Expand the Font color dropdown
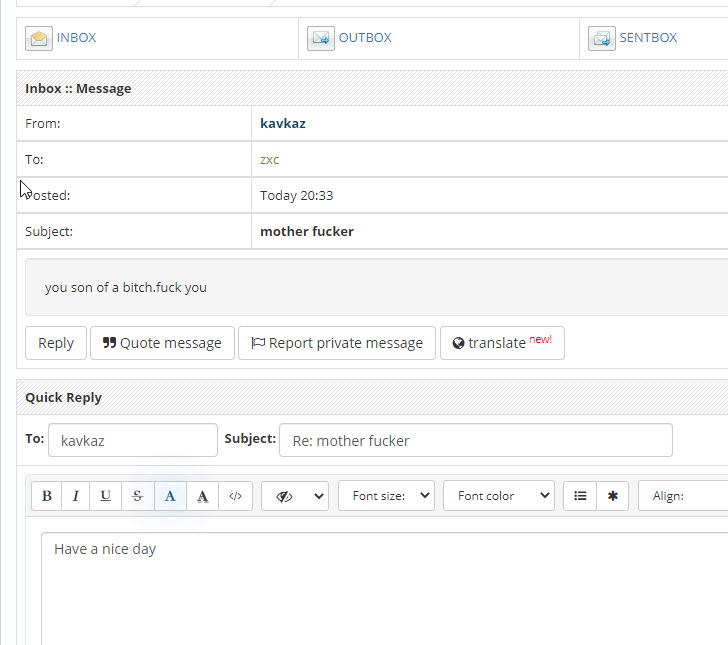This screenshot has width=728, height=645. (x=504, y=496)
